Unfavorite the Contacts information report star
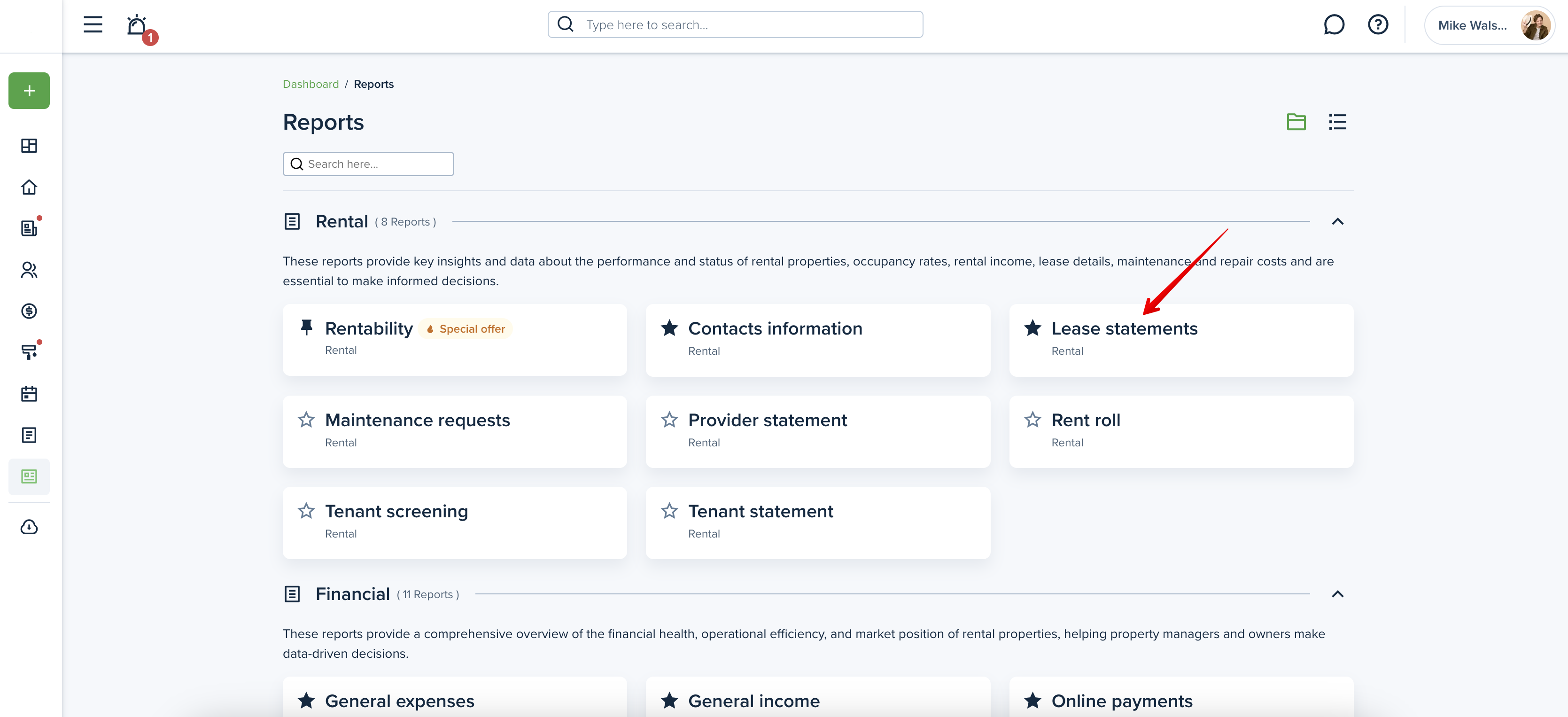This screenshot has width=1568, height=717. [669, 328]
